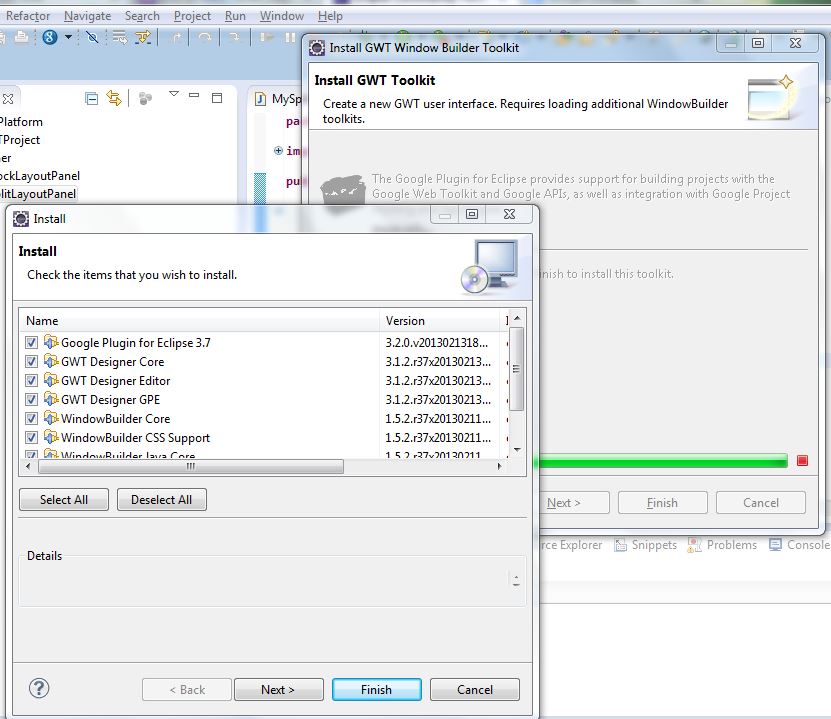Open the Run menu
This screenshot has height=719, width=831.
pos(235,16)
